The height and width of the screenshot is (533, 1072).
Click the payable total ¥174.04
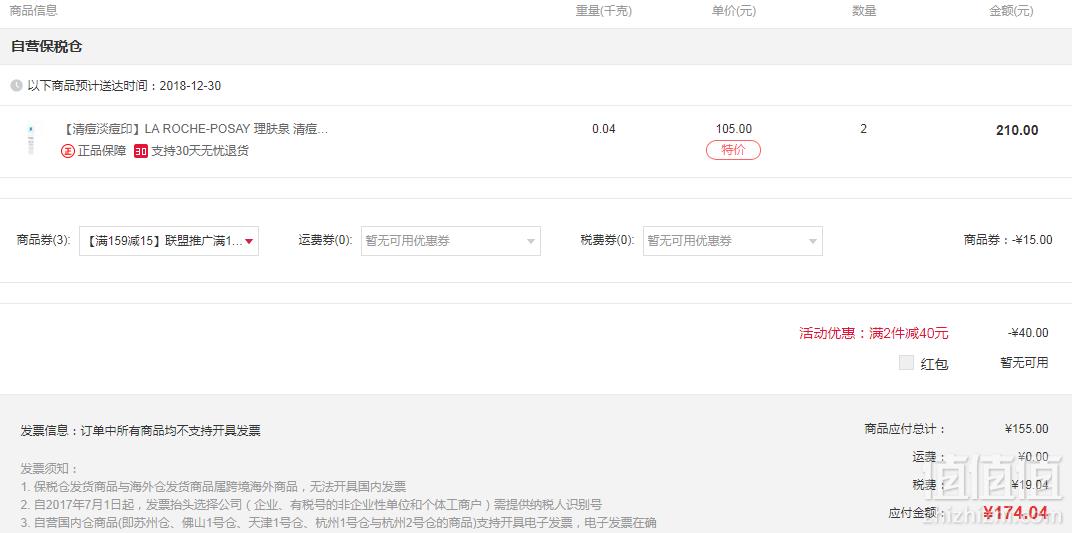click(1015, 512)
